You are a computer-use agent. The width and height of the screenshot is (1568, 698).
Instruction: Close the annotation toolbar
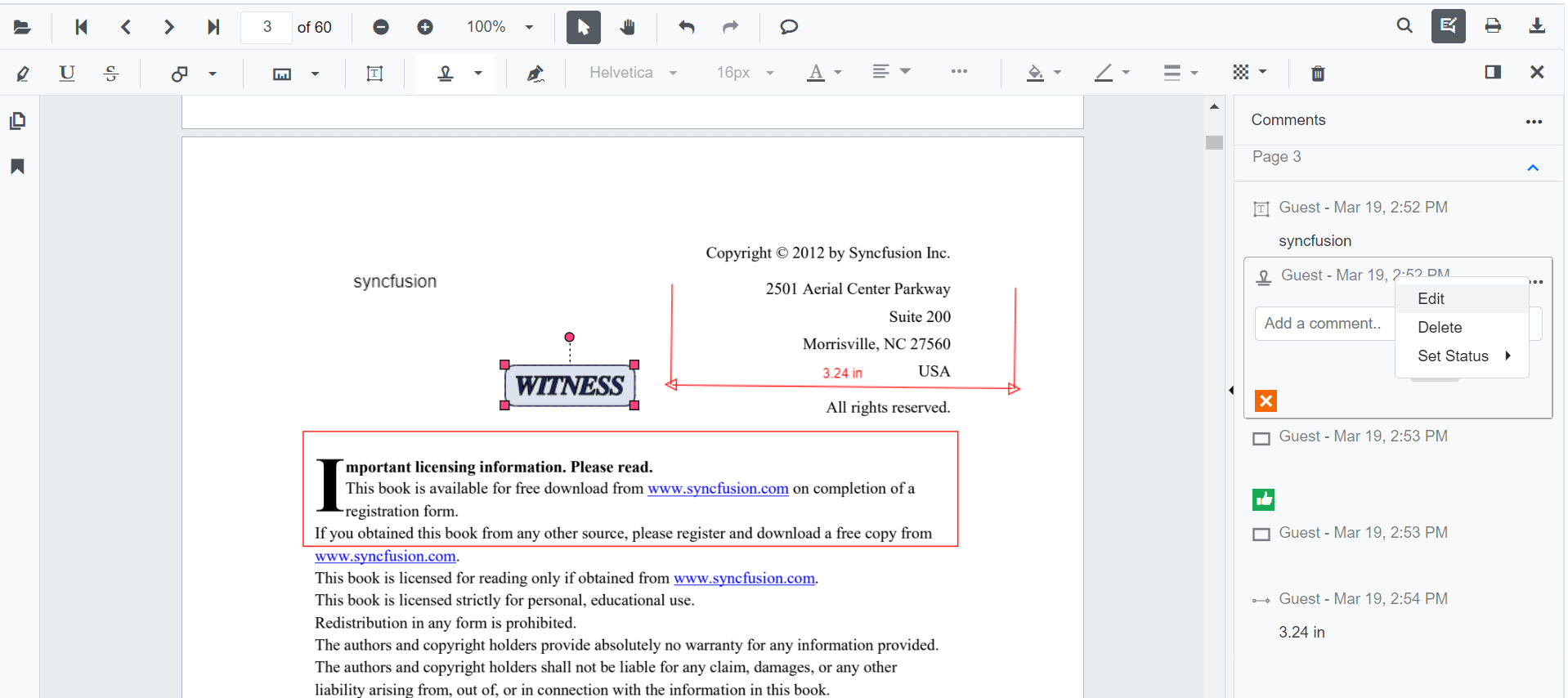tap(1537, 72)
